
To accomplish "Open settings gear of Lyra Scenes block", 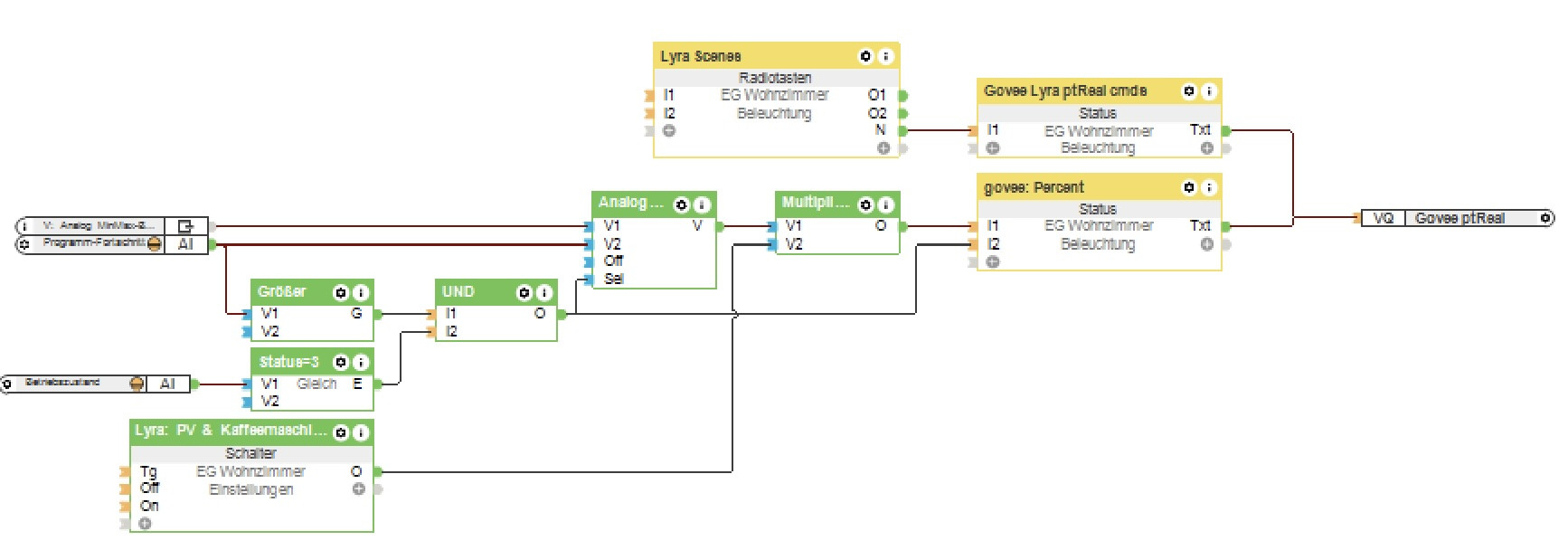I will 865,56.
